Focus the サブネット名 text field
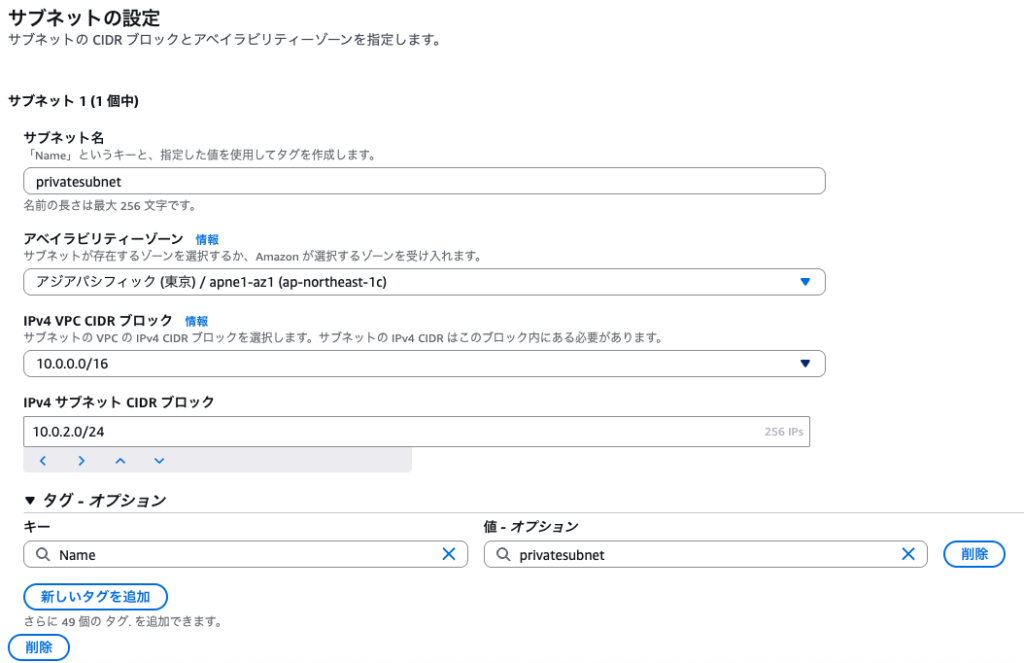This screenshot has width=1024, height=663. tap(424, 181)
